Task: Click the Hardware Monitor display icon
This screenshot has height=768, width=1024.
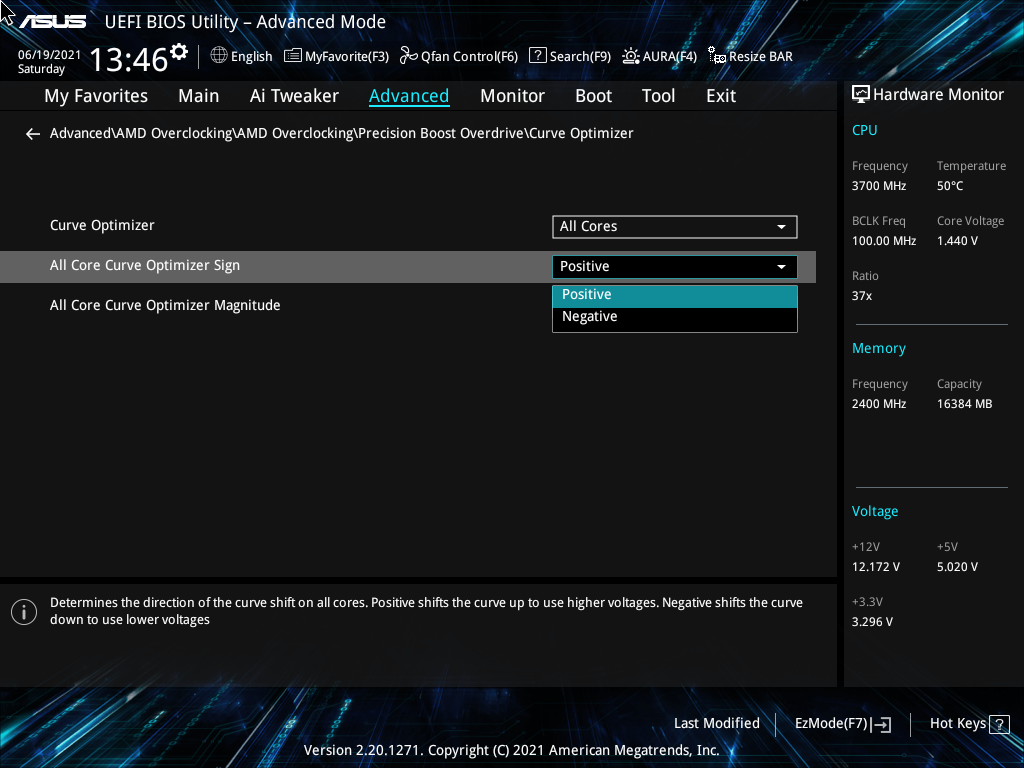Action: (861, 94)
